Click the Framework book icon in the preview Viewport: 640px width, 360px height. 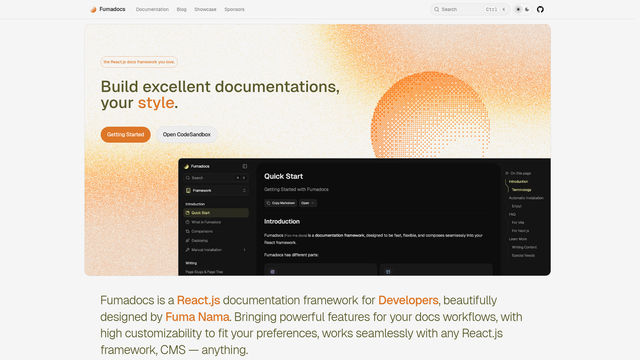click(188, 191)
